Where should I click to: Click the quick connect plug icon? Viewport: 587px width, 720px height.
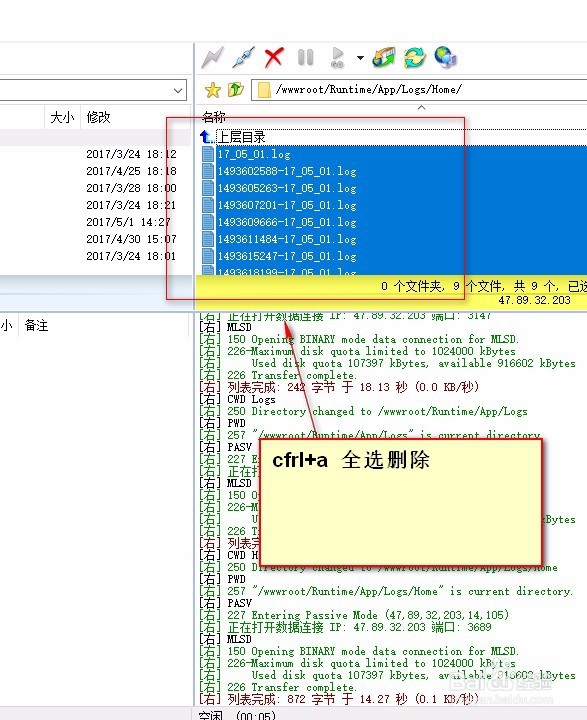coord(243,57)
